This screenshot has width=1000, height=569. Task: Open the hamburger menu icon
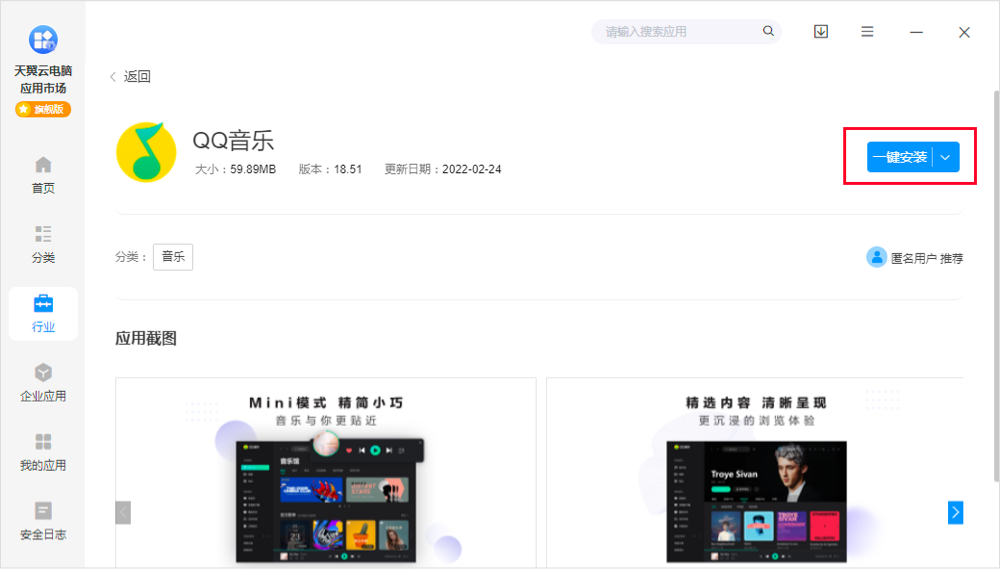click(867, 31)
